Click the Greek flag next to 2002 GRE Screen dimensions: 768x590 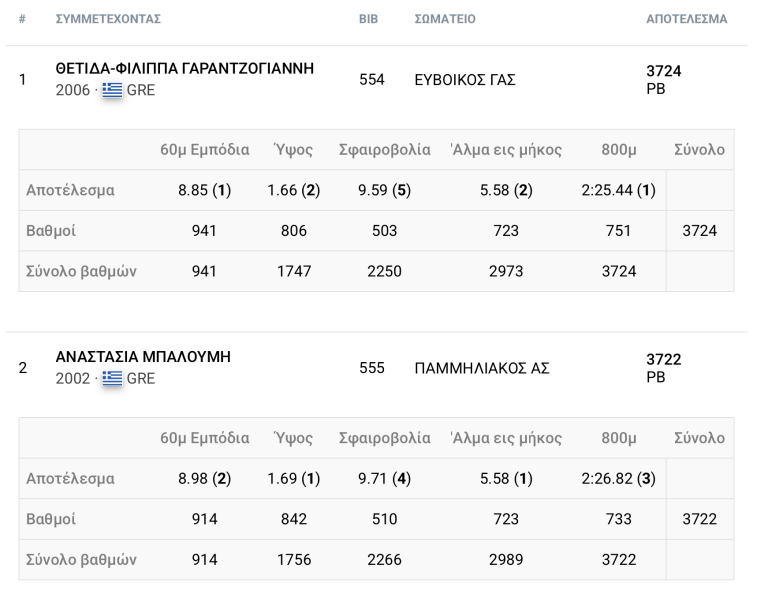(112, 378)
